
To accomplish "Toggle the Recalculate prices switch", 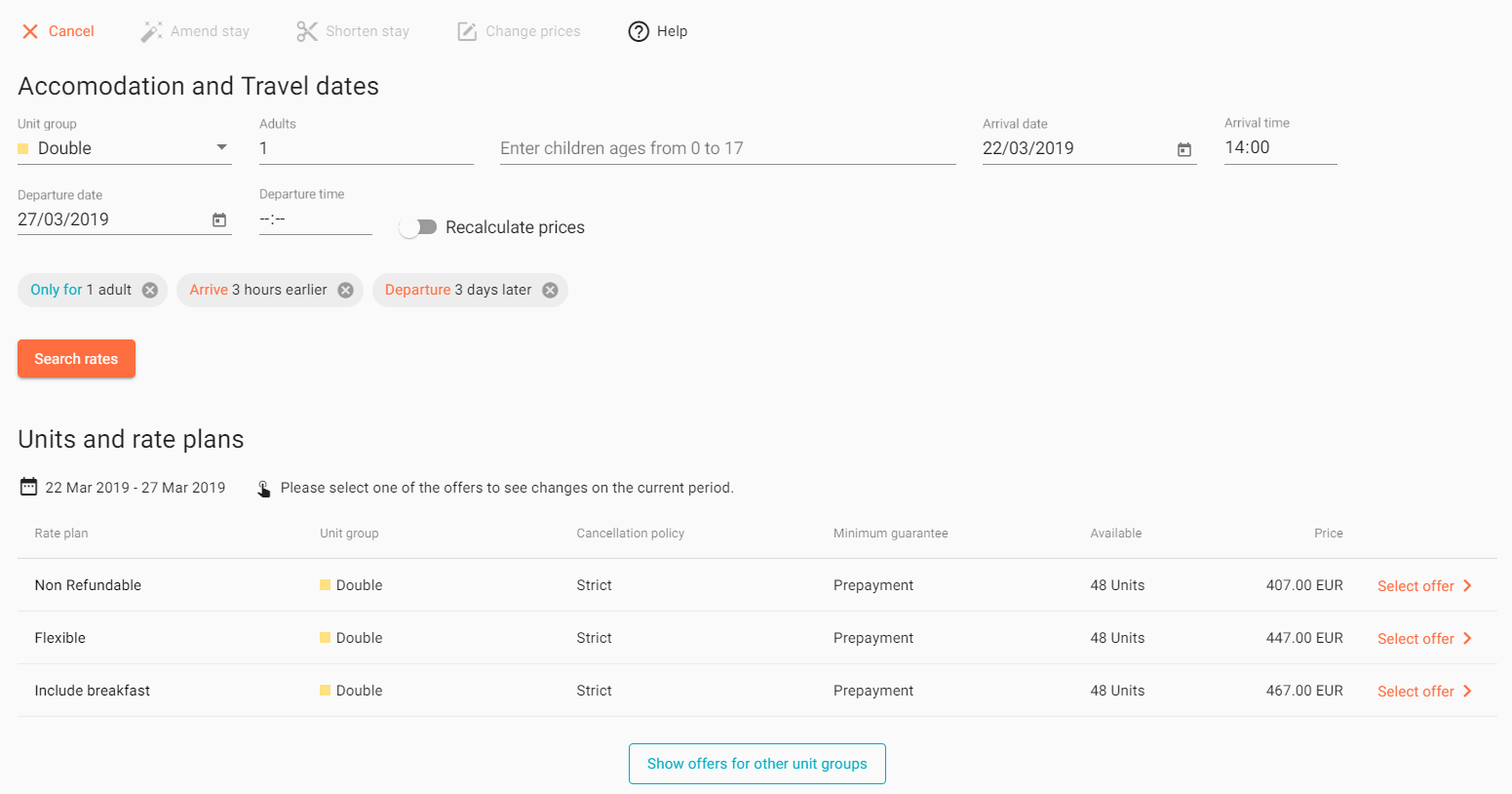I will [418, 227].
